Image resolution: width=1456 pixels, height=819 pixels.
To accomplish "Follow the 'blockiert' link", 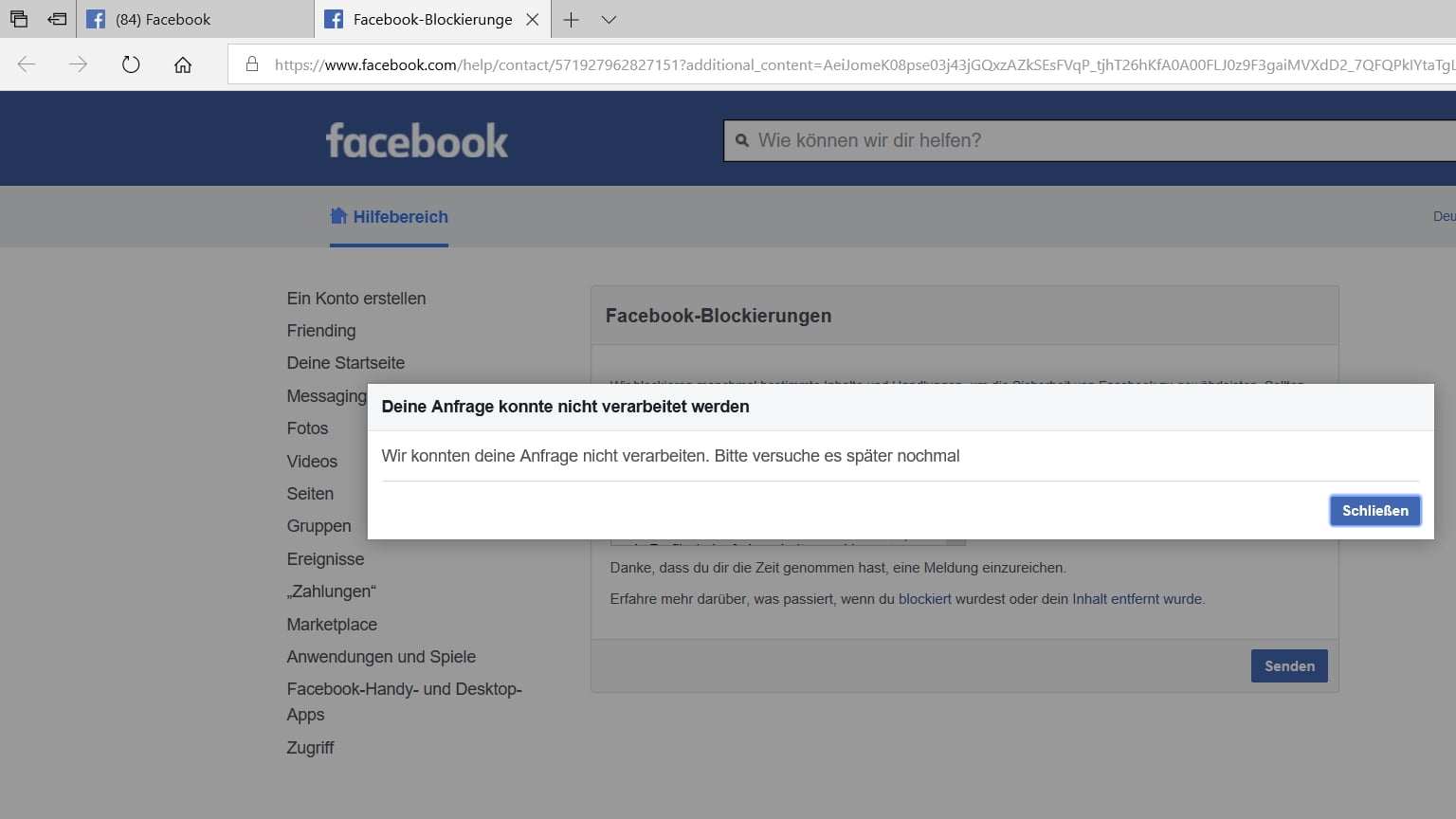I will tap(924, 599).
